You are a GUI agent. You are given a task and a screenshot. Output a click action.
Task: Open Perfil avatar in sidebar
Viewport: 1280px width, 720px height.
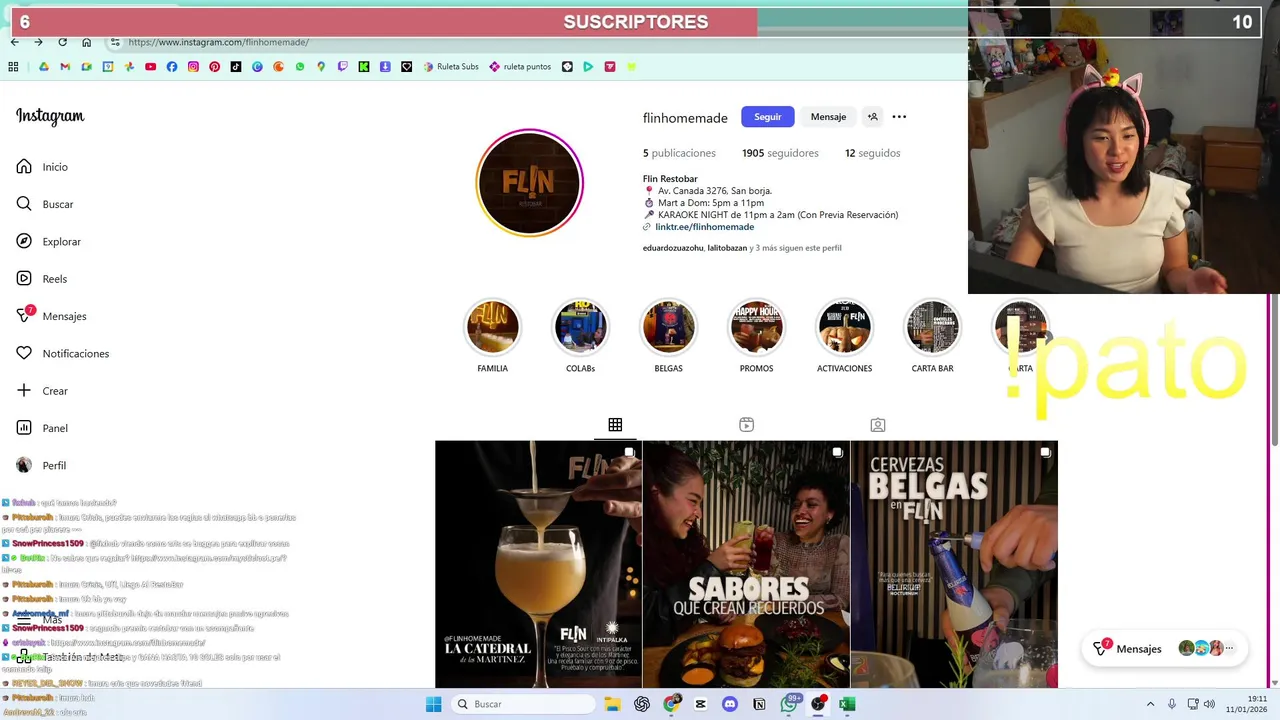(x=41, y=465)
